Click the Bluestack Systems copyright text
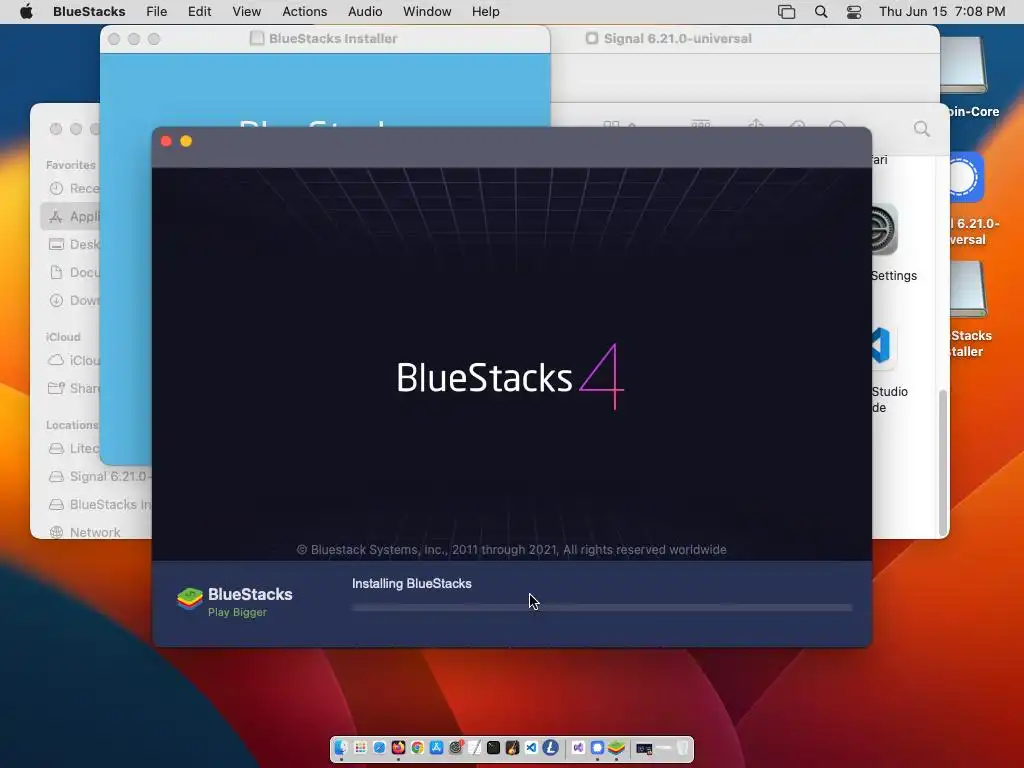 pos(511,550)
